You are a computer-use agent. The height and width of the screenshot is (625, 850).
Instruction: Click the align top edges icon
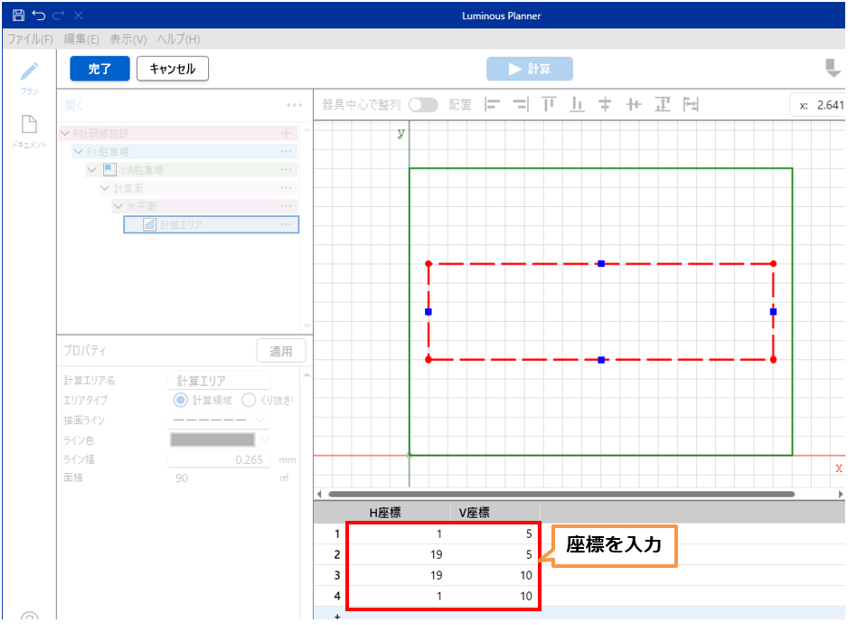(548, 104)
